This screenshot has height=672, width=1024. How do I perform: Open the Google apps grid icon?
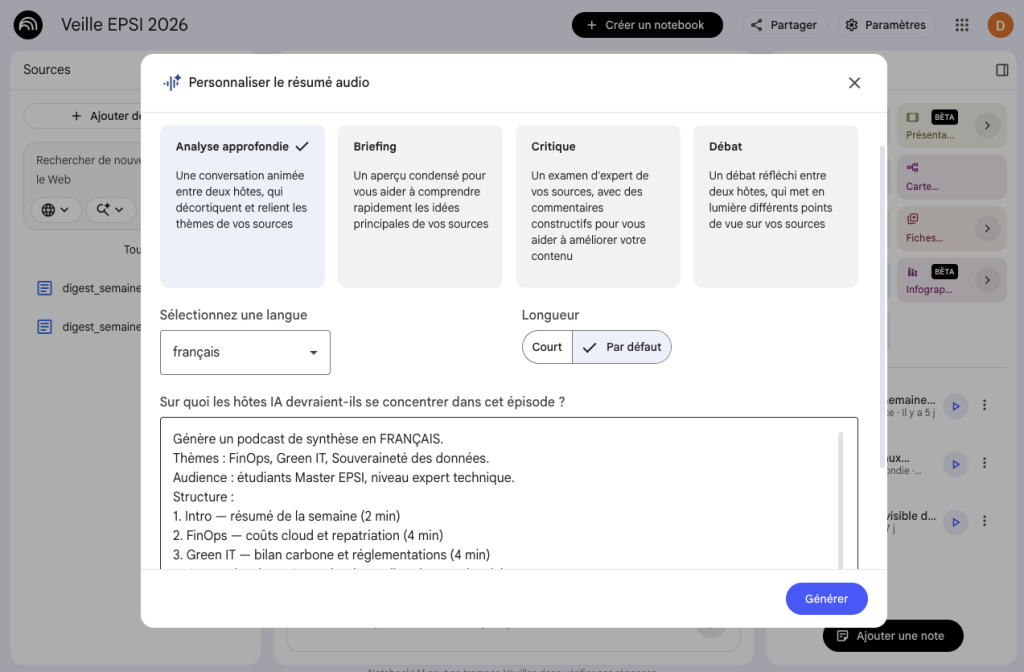pos(962,25)
